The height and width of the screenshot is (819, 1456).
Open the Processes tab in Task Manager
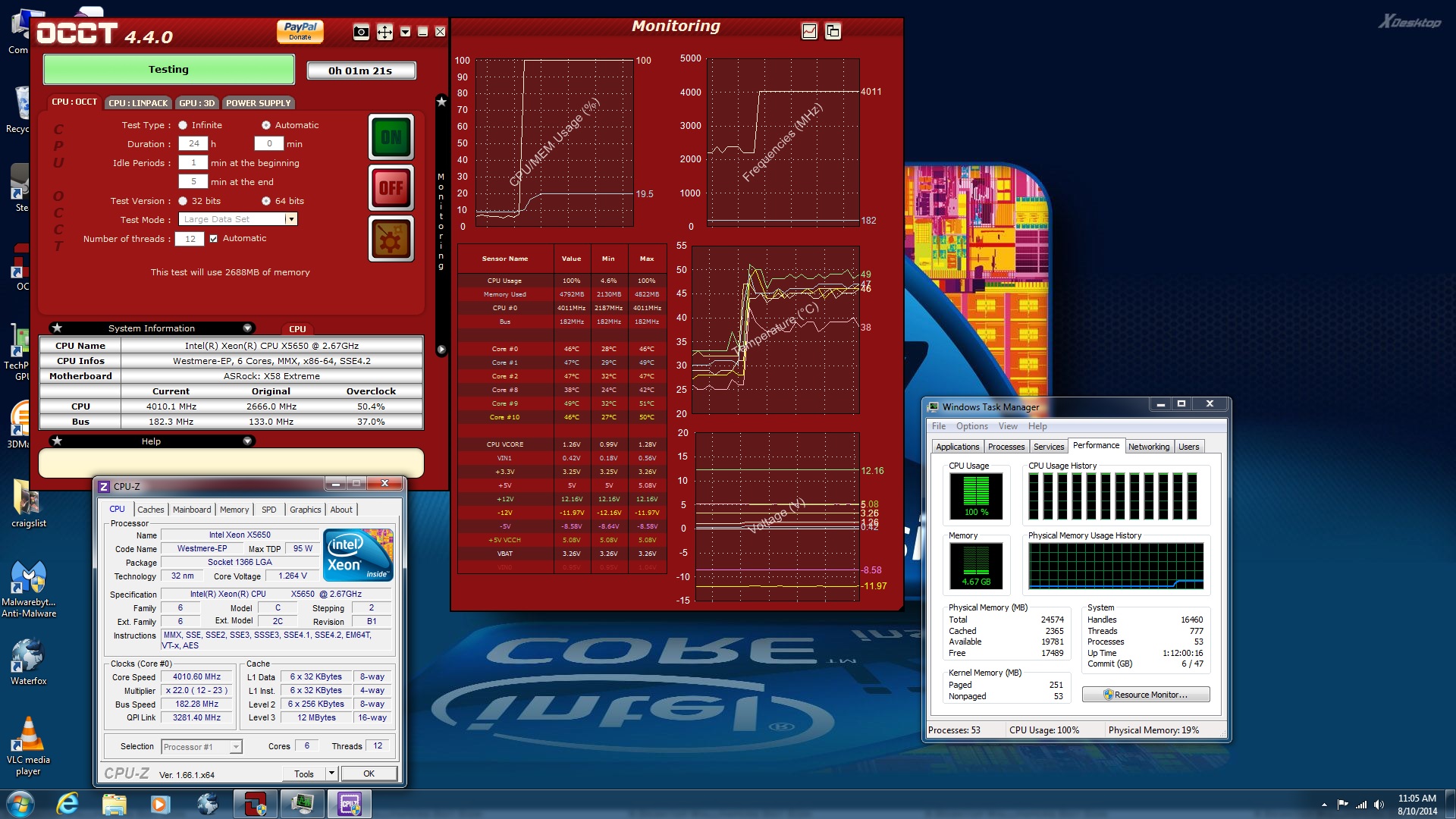(x=1006, y=447)
